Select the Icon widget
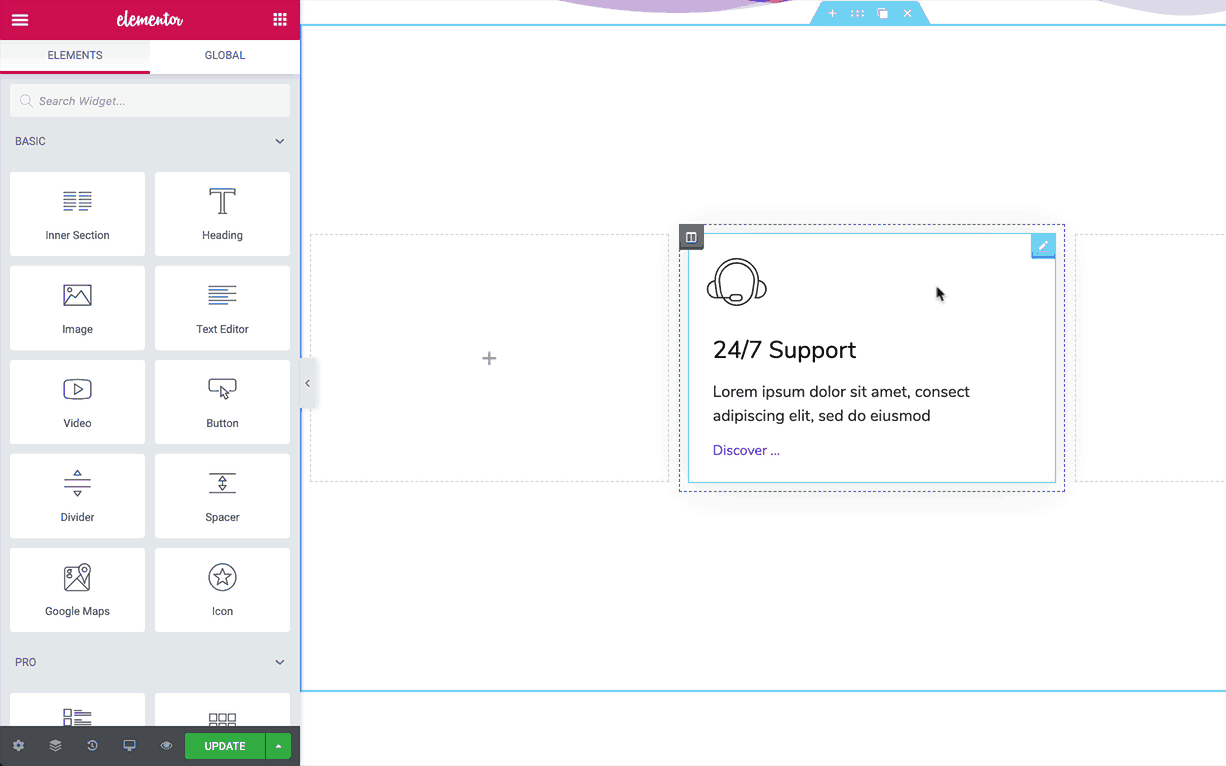Screen dimensions: 1226x766 click(222, 590)
